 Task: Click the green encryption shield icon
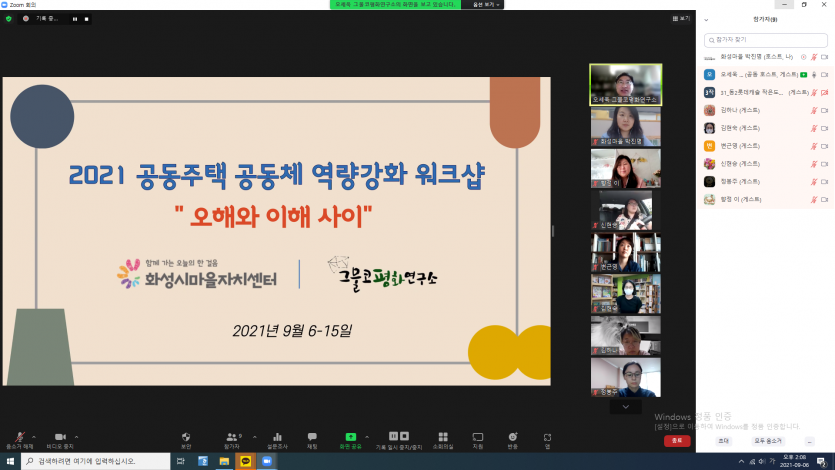pos(9,19)
